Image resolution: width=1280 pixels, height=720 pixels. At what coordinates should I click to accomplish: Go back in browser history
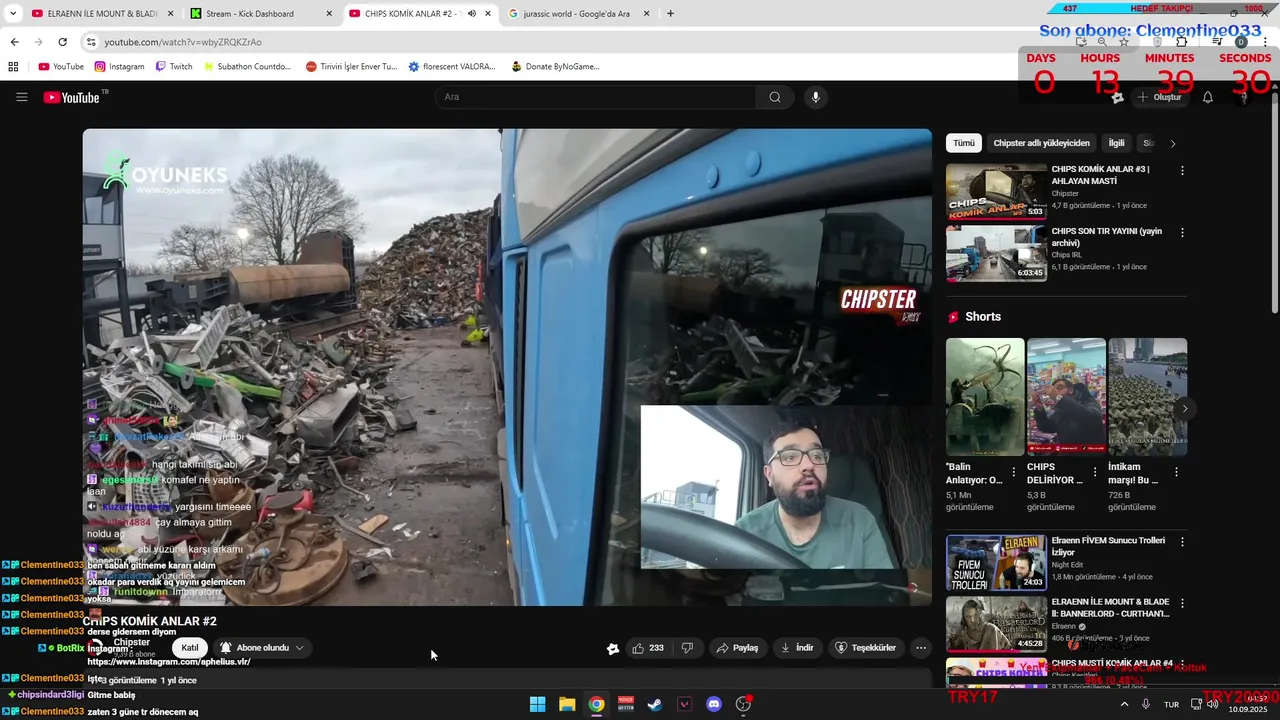coord(14,42)
